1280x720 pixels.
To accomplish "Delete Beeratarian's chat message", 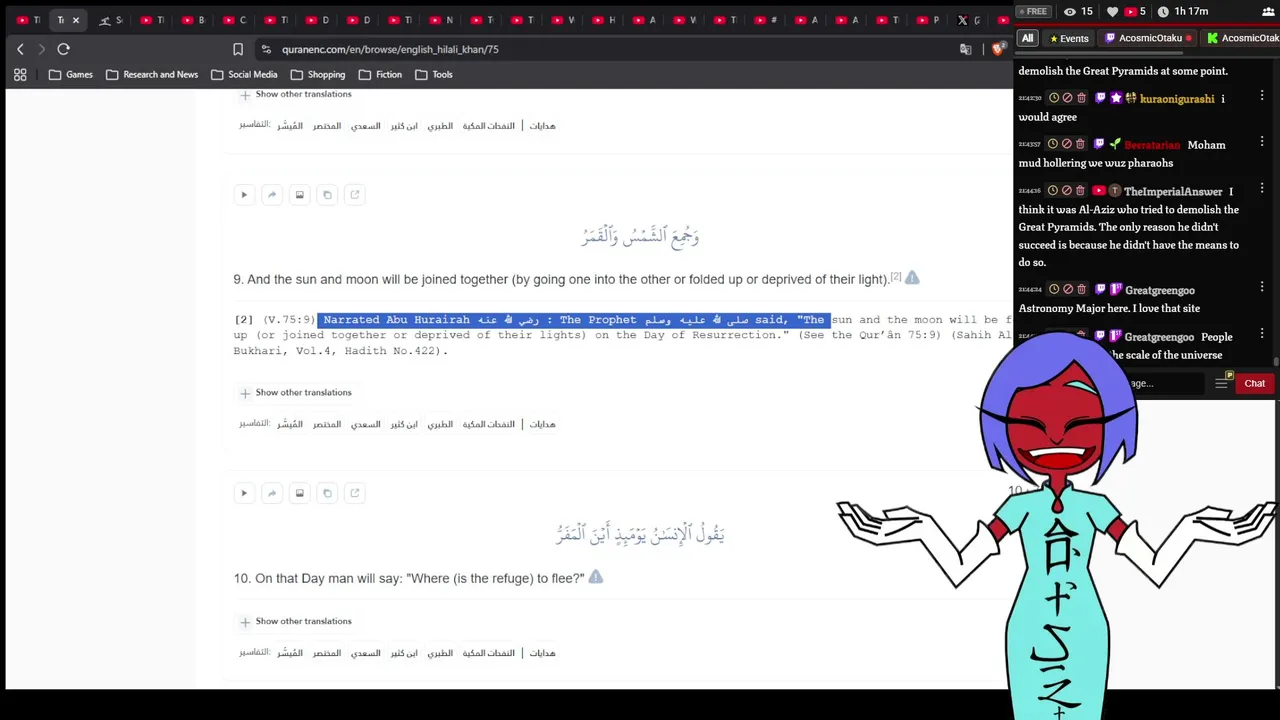I will point(1080,144).
